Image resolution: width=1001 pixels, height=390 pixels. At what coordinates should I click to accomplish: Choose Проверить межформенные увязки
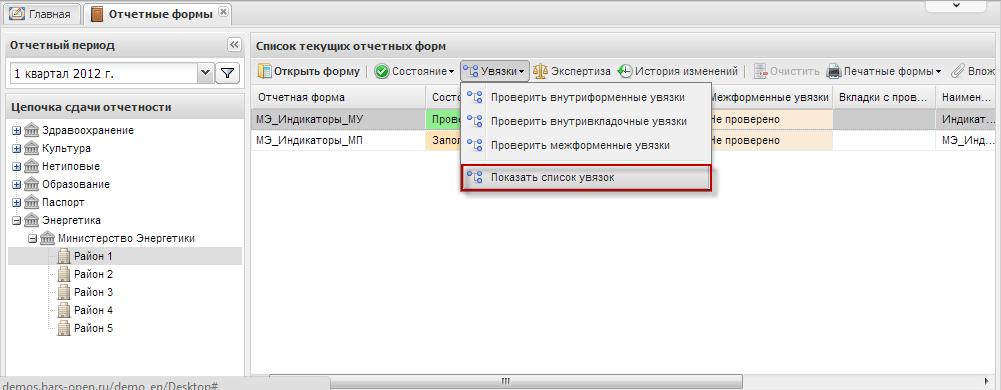click(x=585, y=146)
